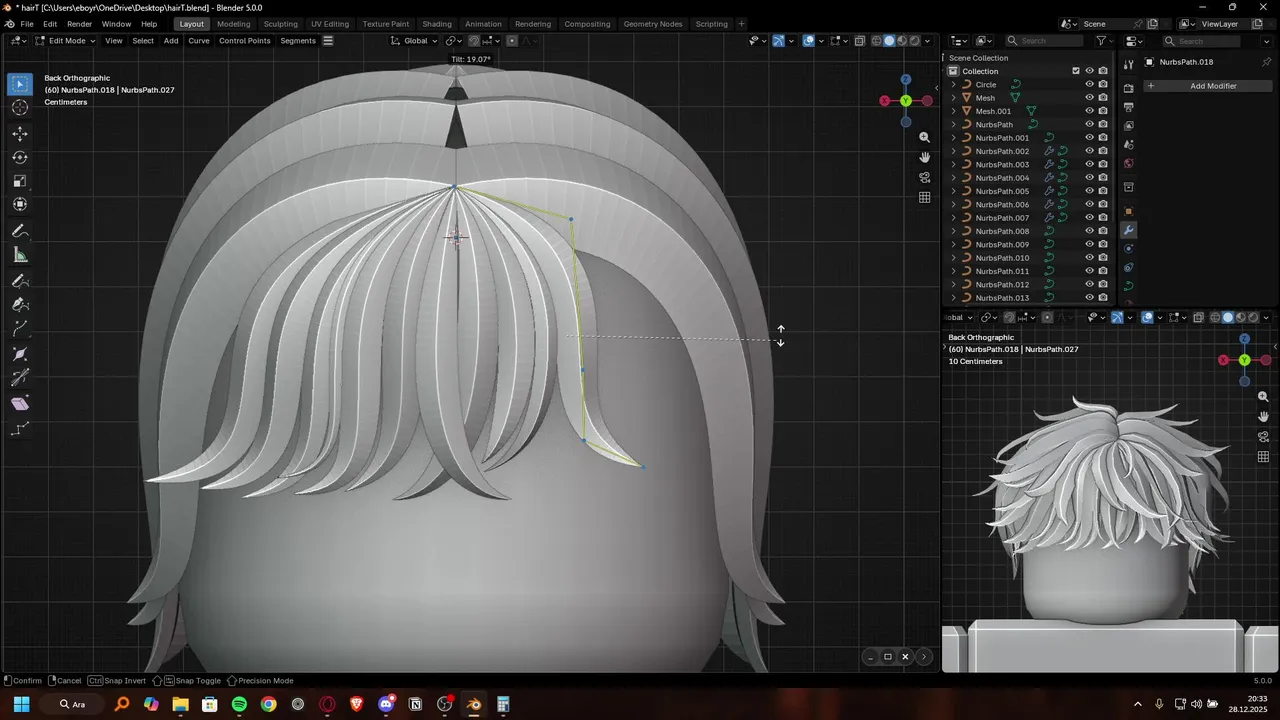
Task: Choose the Measure tool
Action: coord(20,255)
